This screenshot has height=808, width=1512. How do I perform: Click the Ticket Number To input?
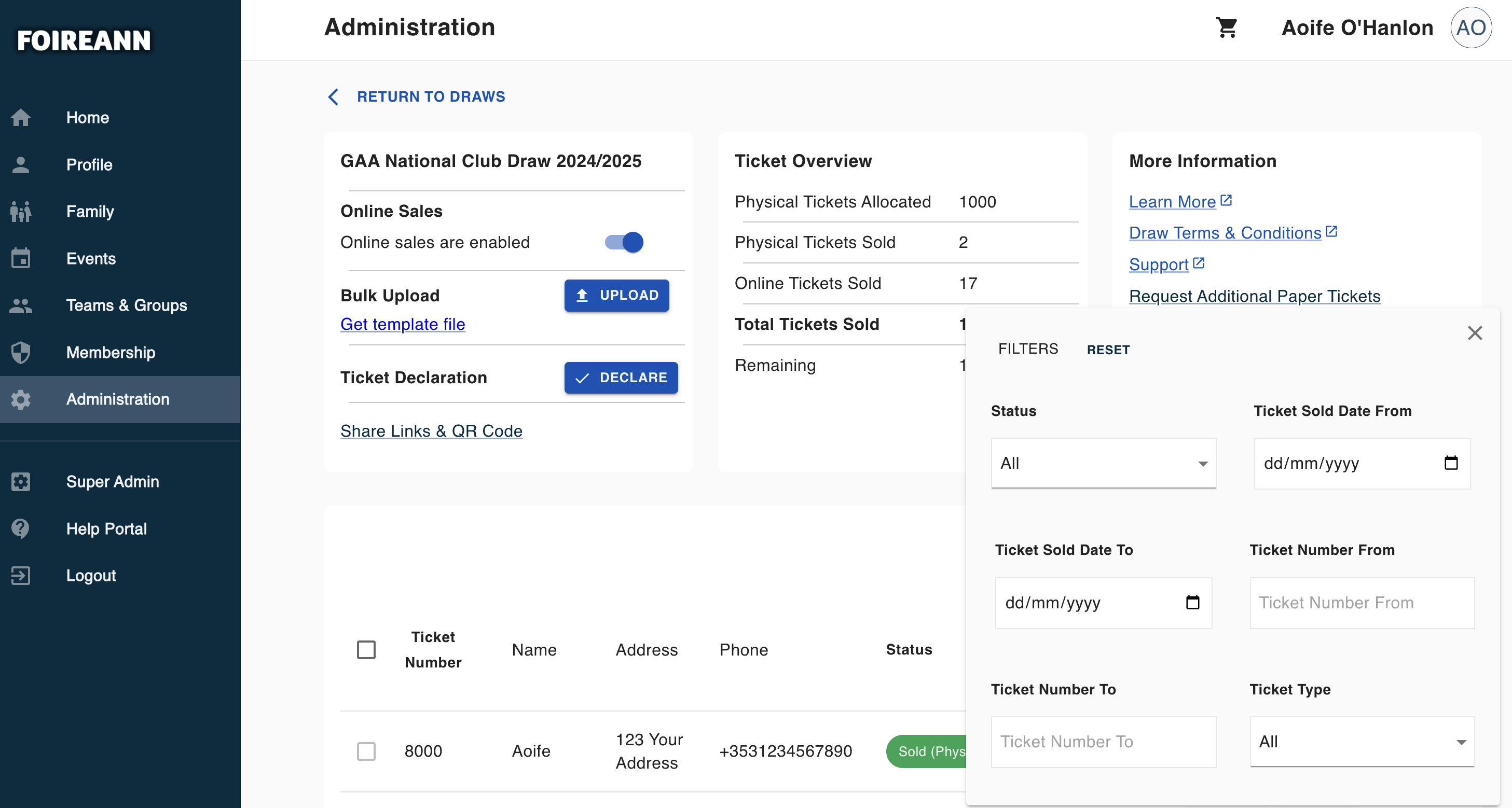tap(1104, 742)
